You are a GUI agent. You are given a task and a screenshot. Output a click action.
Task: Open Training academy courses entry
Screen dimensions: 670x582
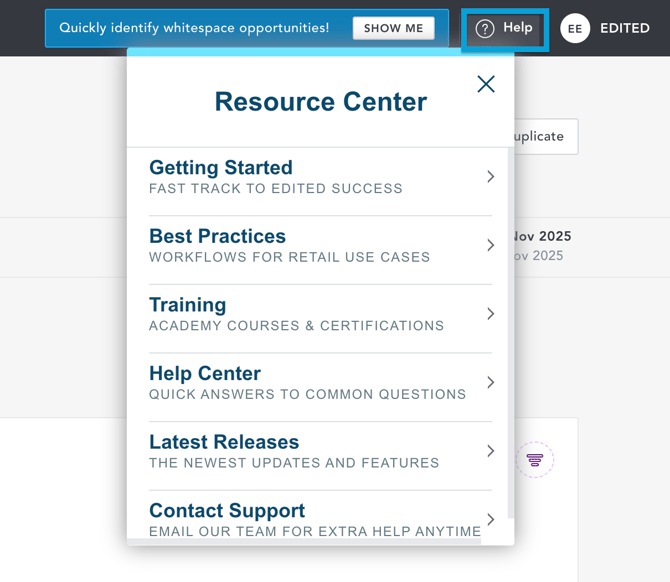click(295, 314)
